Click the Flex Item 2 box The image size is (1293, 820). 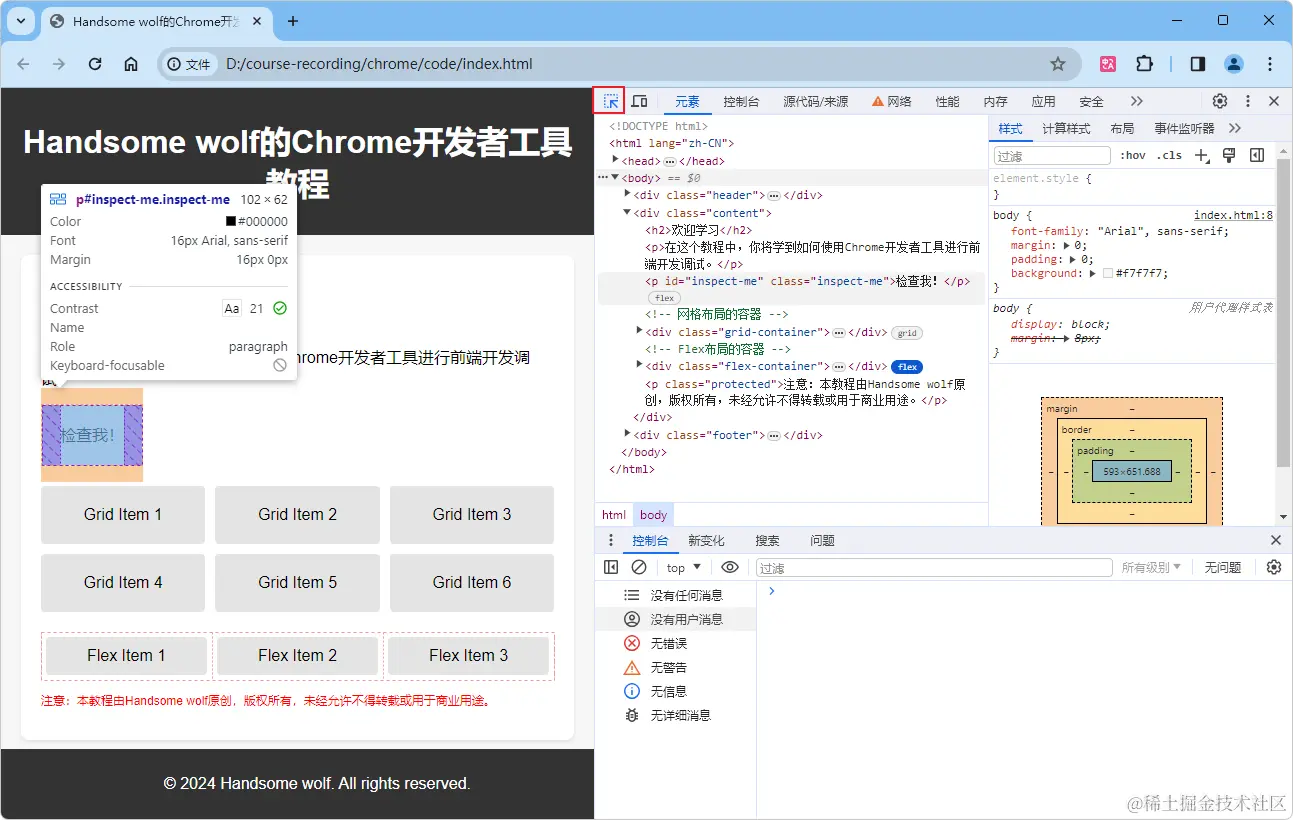click(297, 656)
